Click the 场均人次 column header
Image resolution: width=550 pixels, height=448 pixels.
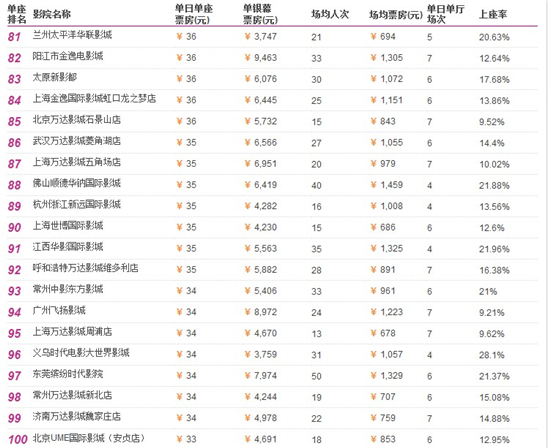pos(330,14)
